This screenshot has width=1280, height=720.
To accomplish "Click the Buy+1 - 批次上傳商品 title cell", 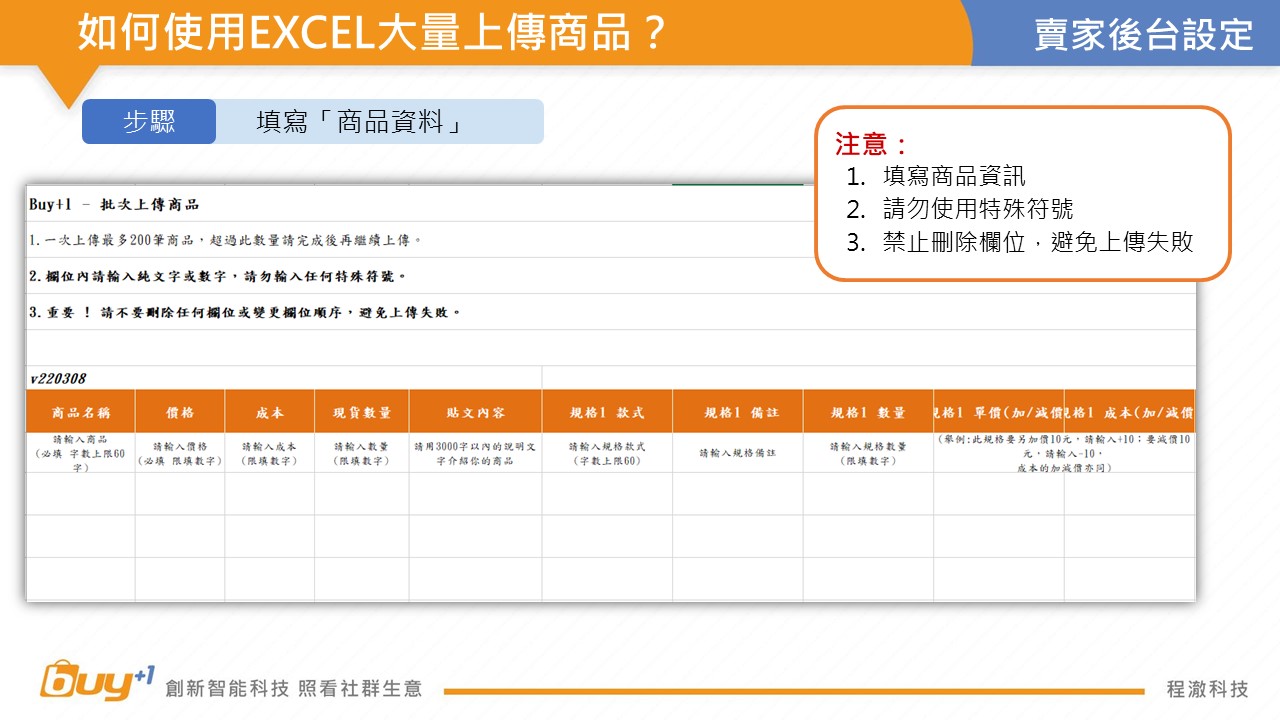I will tap(114, 204).
